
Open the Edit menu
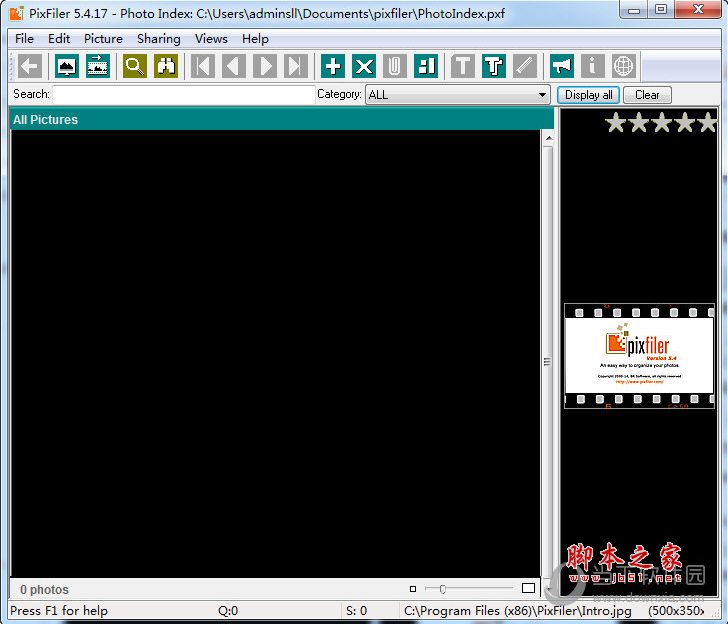[x=59, y=39]
